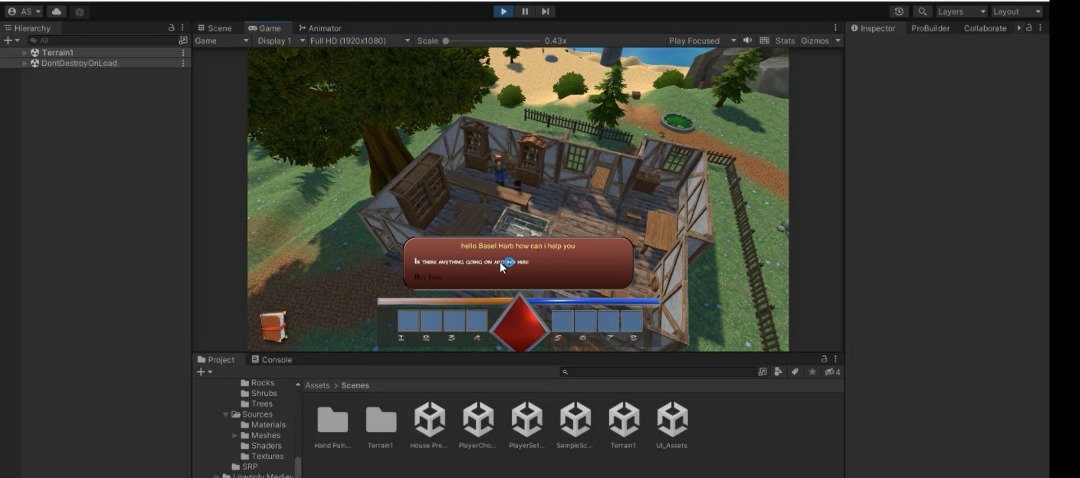This screenshot has height=478, width=1080.
Task: Expand the DontDestroyOnLoad scene
Action: click(25, 63)
